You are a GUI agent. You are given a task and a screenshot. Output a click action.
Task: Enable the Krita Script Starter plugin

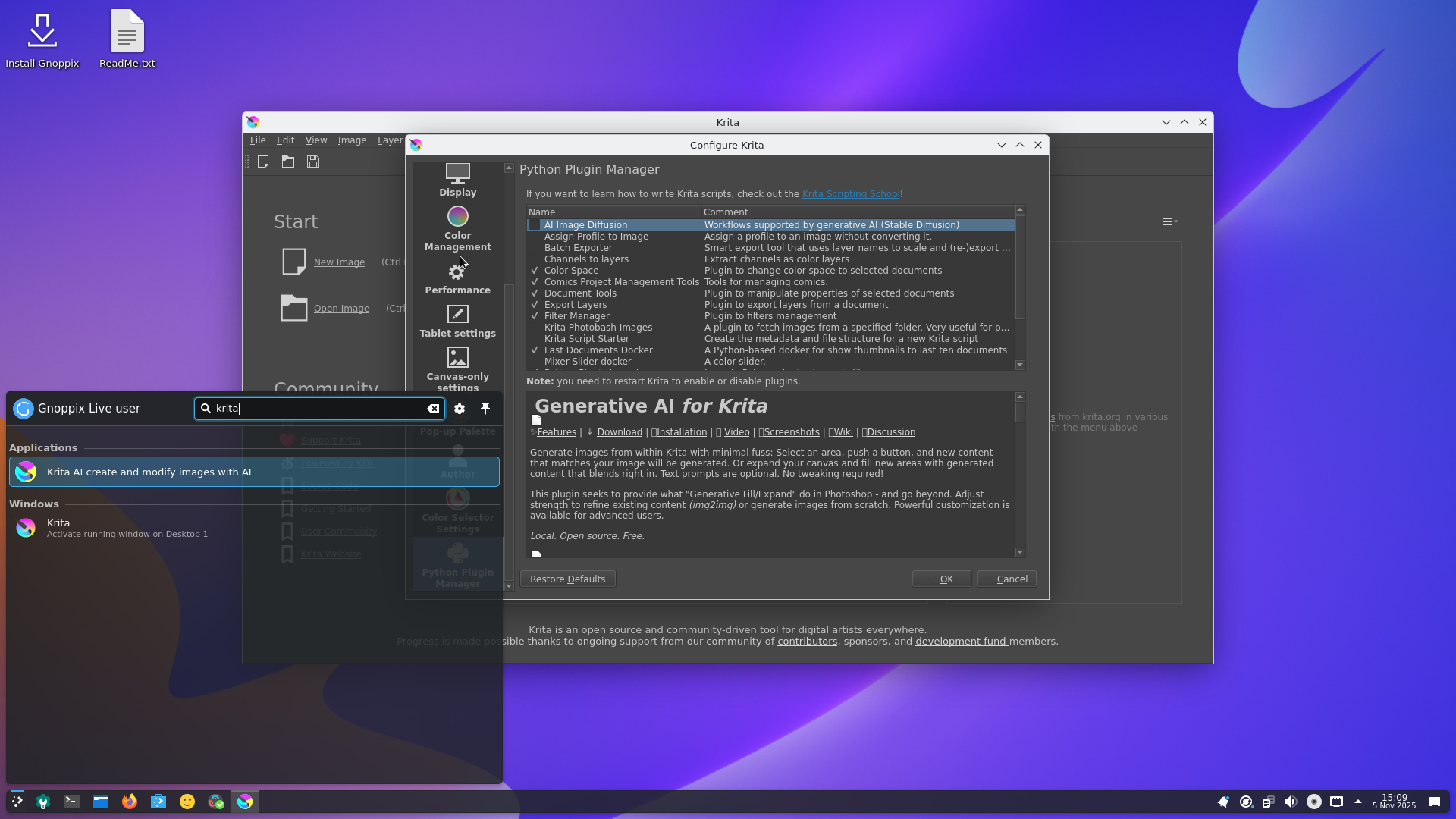pos(535,339)
